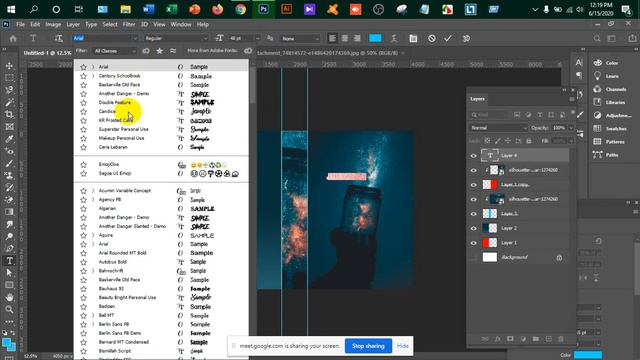Screen dimensions: 640x360
Task: Click the Hide link in sharing bar
Action: tap(402, 346)
